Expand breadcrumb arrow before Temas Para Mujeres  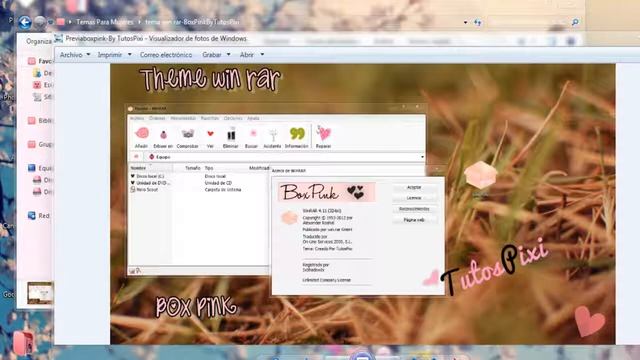coord(70,22)
